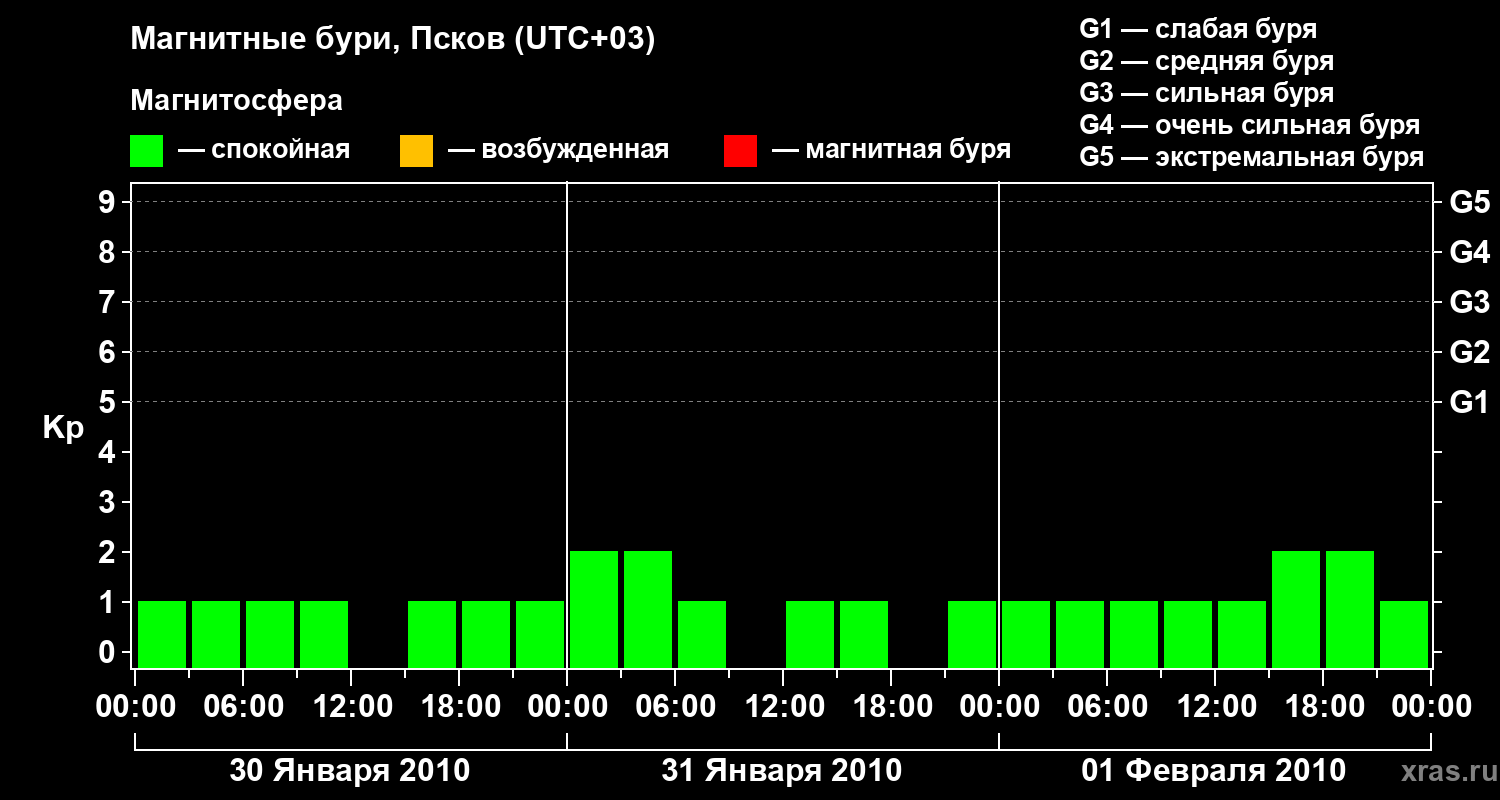The height and width of the screenshot is (800, 1500).
Task: Click the '30 Января 2010' date label
Action: (349, 771)
